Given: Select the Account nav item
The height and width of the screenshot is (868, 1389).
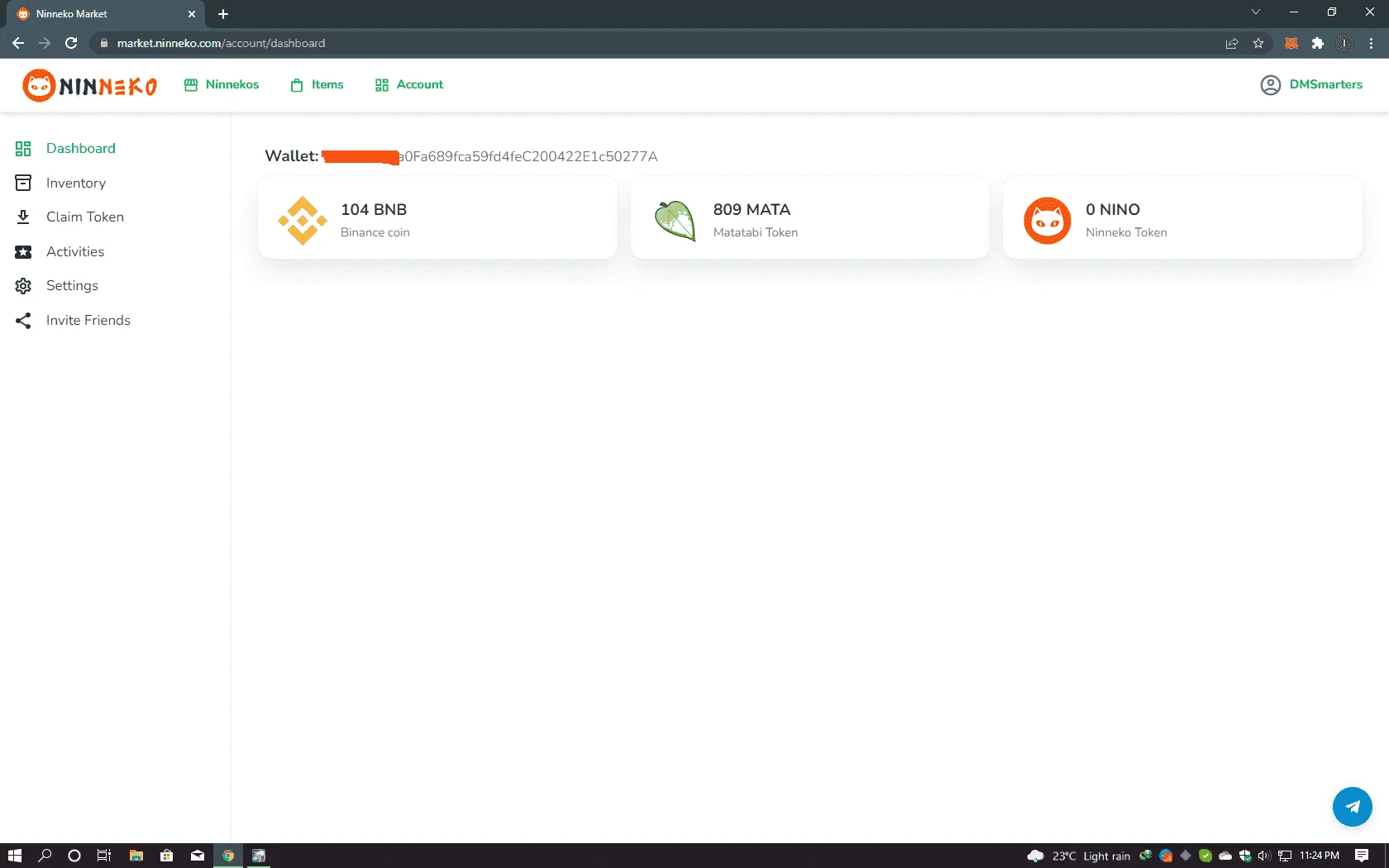Looking at the screenshot, I should coord(409,84).
